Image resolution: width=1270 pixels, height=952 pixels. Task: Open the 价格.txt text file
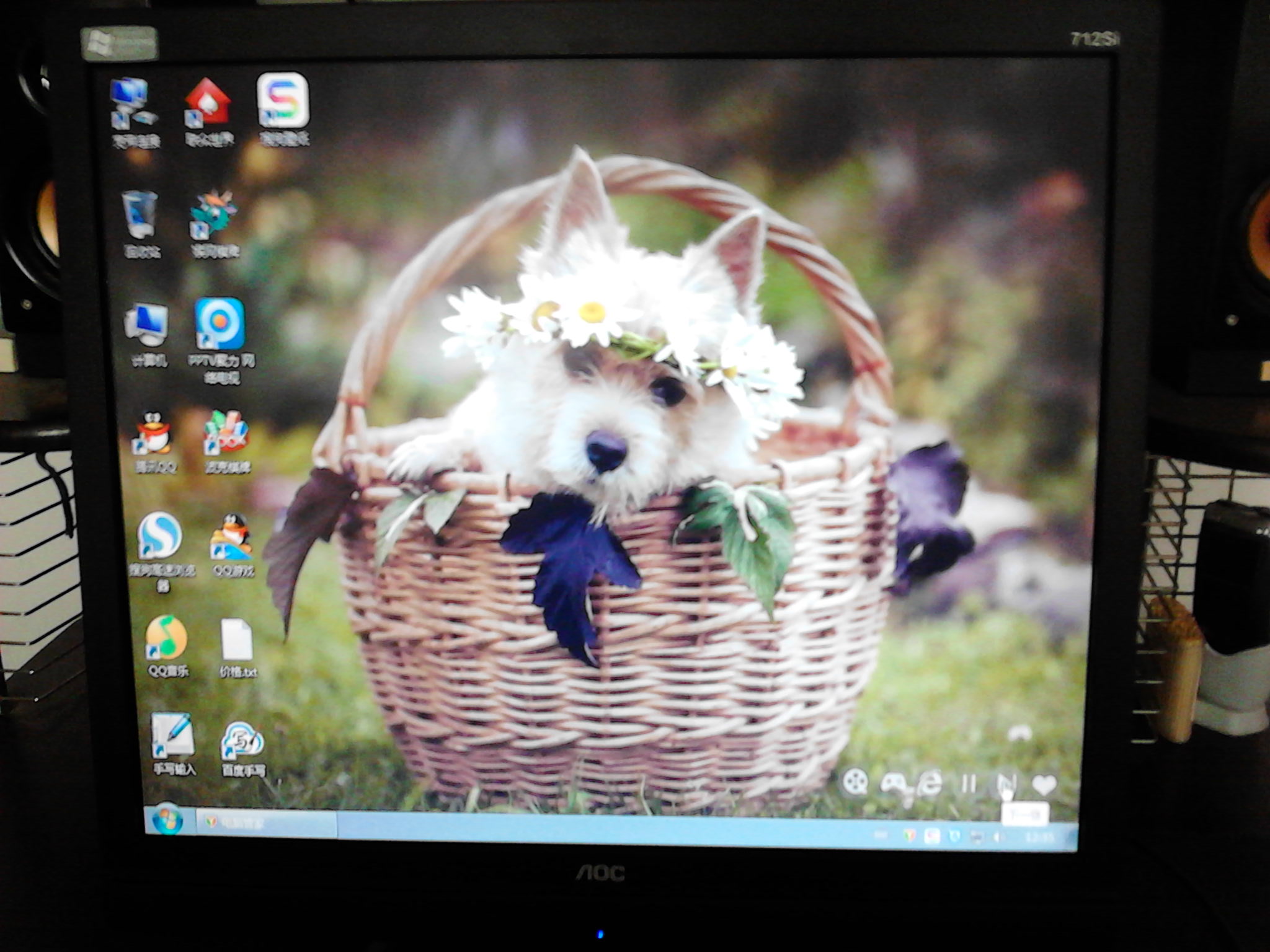(237, 641)
